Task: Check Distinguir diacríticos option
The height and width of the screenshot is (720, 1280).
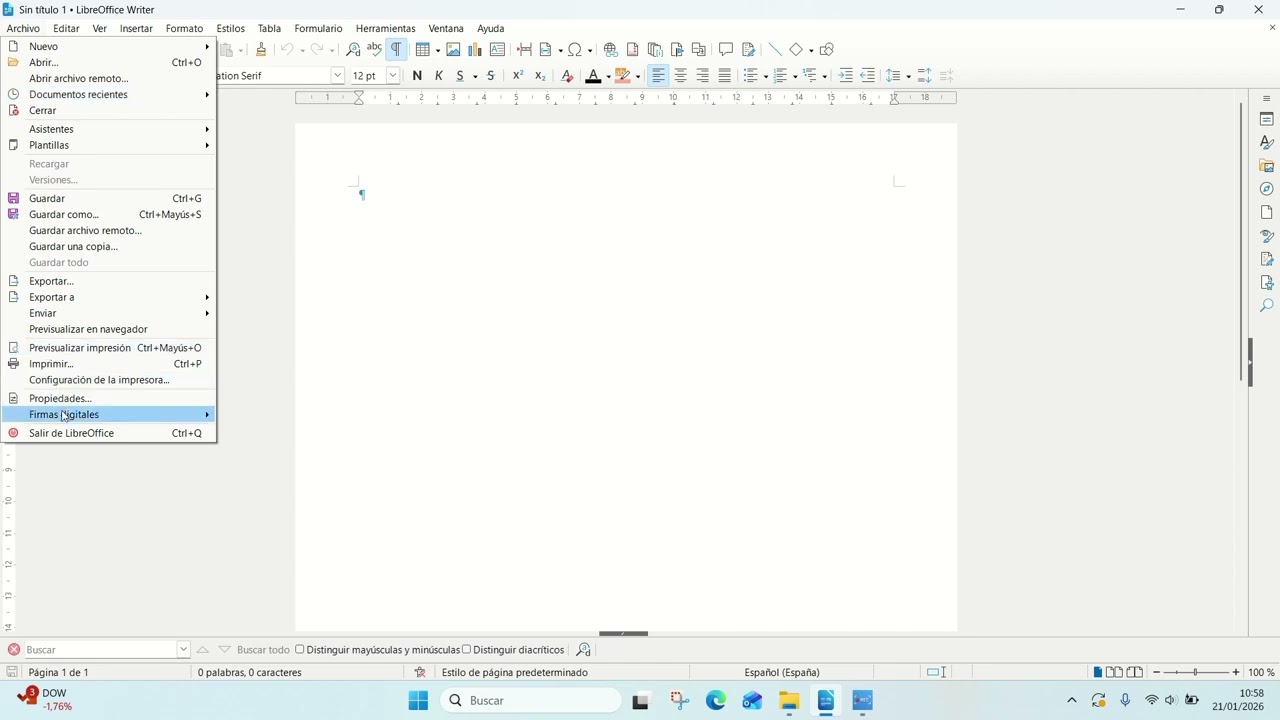Action: (512, 650)
